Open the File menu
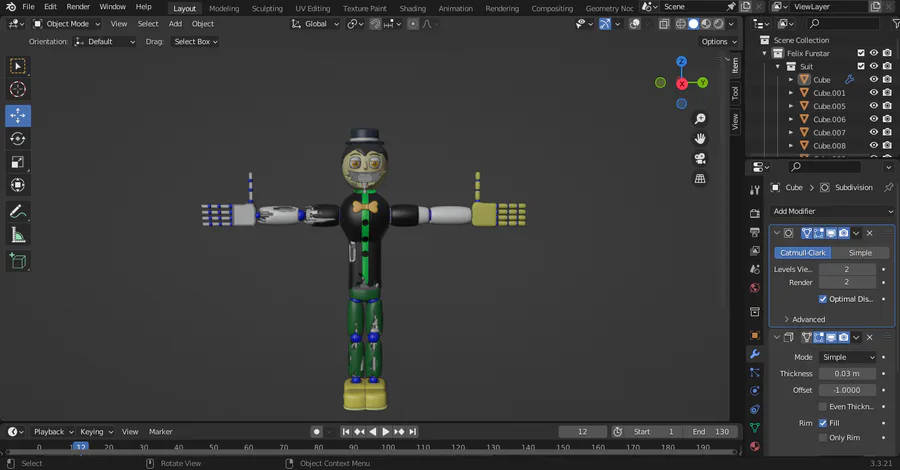The width and height of the screenshot is (900, 470). click(x=28, y=7)
